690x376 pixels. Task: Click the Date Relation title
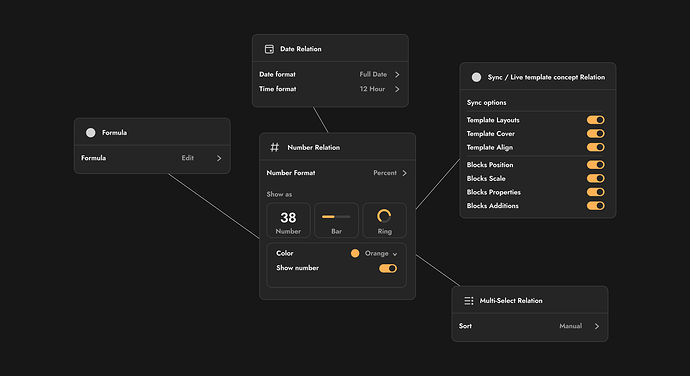(x=301, y=49)
